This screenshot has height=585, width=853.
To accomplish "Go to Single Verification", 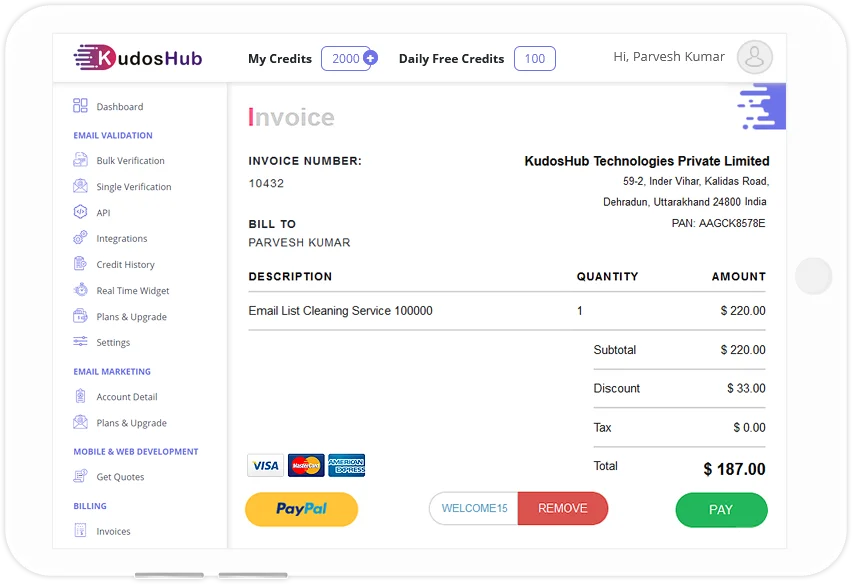I will pos(134,187).
